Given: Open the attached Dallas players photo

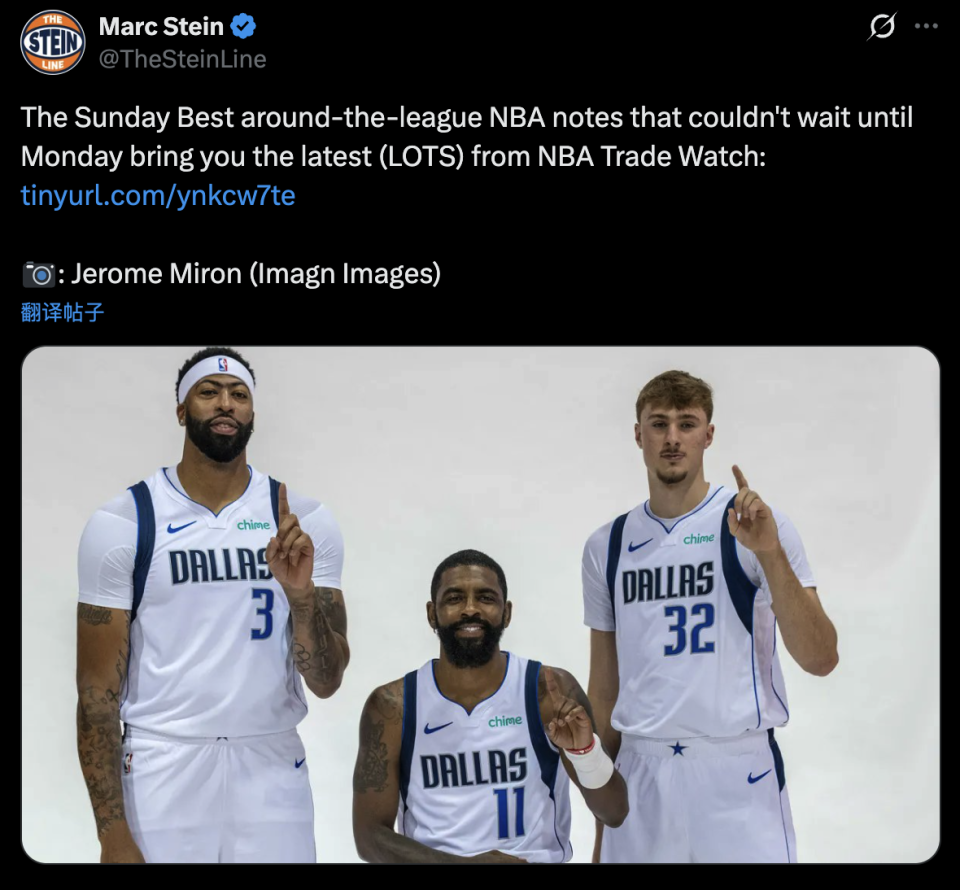Looking at the screenshot, I should pyautogui.click(x=481, y=605).
